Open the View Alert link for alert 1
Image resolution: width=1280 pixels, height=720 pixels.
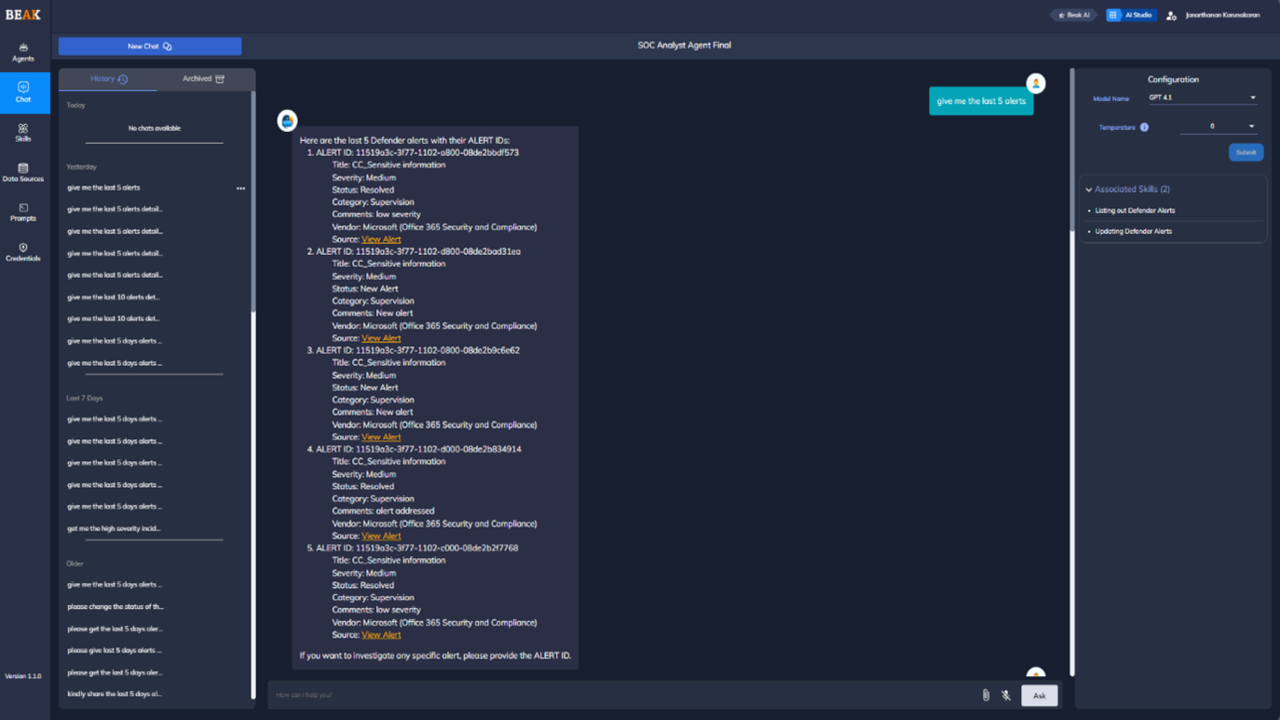(381, 240)
